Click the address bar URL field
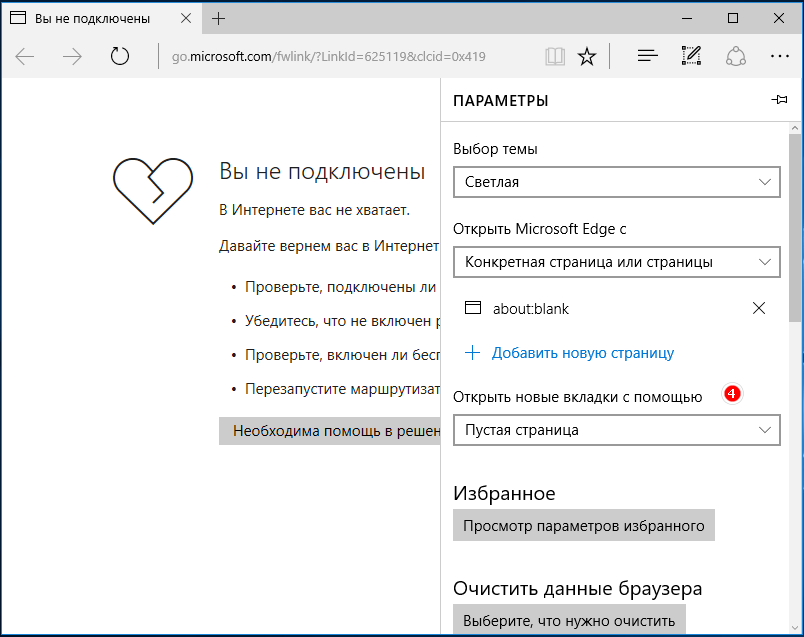 coord(340,56)
